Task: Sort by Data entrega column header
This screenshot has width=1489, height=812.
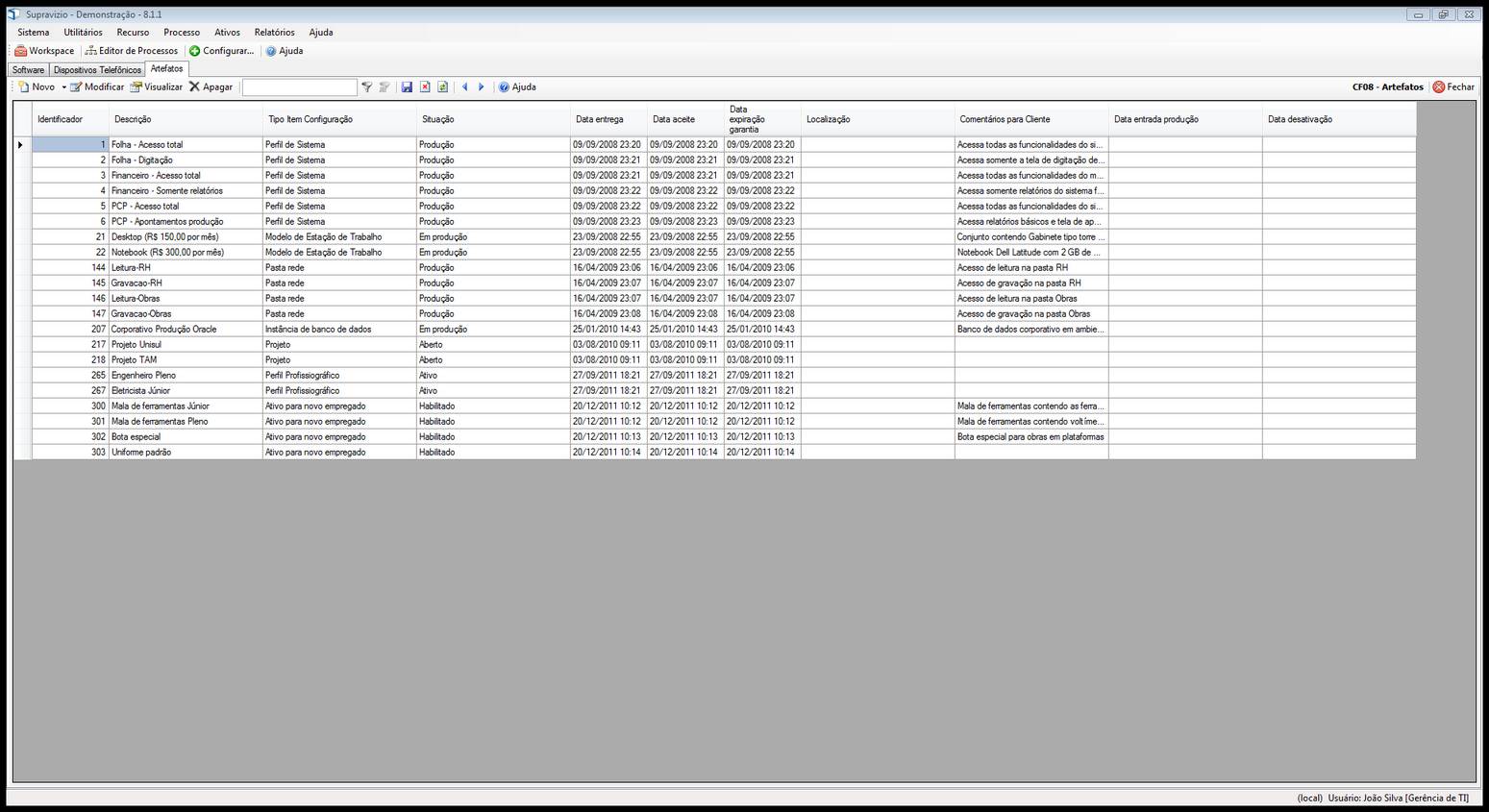Action: 608,119
